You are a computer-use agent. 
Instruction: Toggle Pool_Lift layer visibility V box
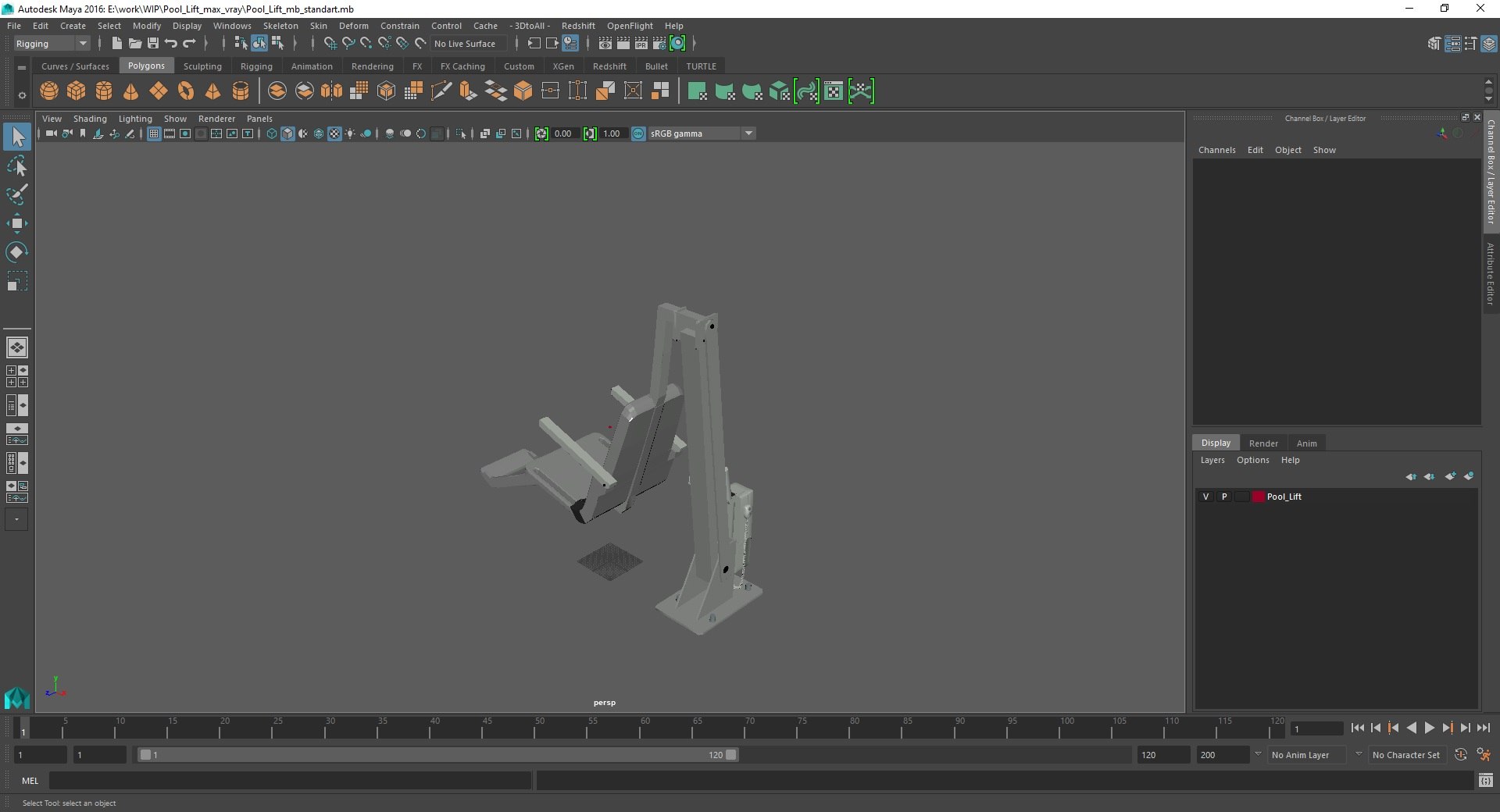1205,497
